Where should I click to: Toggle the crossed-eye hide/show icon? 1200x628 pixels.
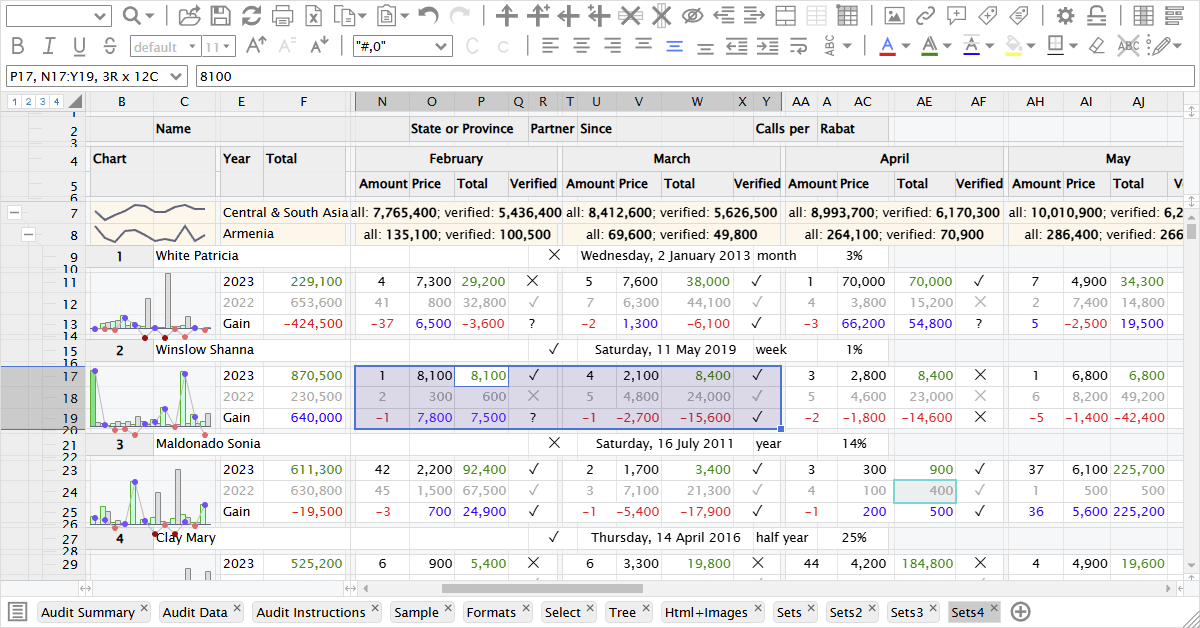point(692,15)
